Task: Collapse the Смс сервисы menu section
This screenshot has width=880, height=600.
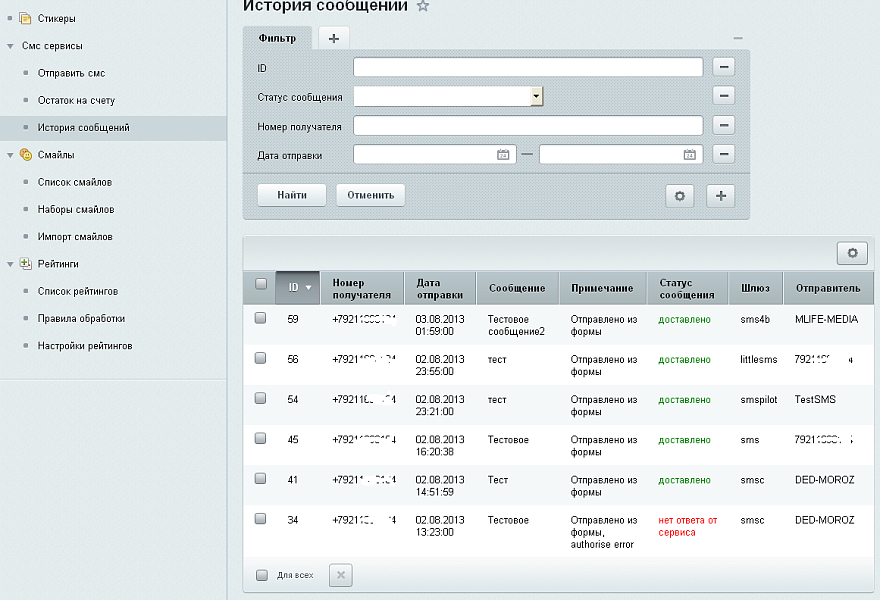Action: (x=10, y=46)
